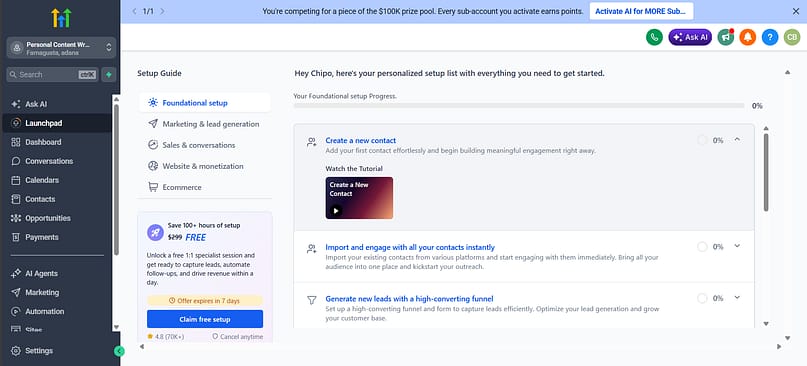This screenshot has width=807, height=366.
Task: Open the sub-account switcher dropdown
Action: [61, 47]
